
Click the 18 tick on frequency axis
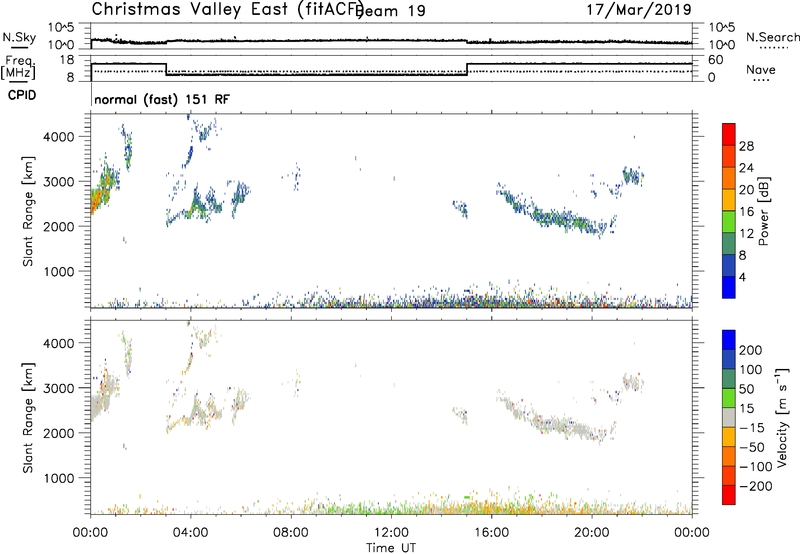point(67,60)
